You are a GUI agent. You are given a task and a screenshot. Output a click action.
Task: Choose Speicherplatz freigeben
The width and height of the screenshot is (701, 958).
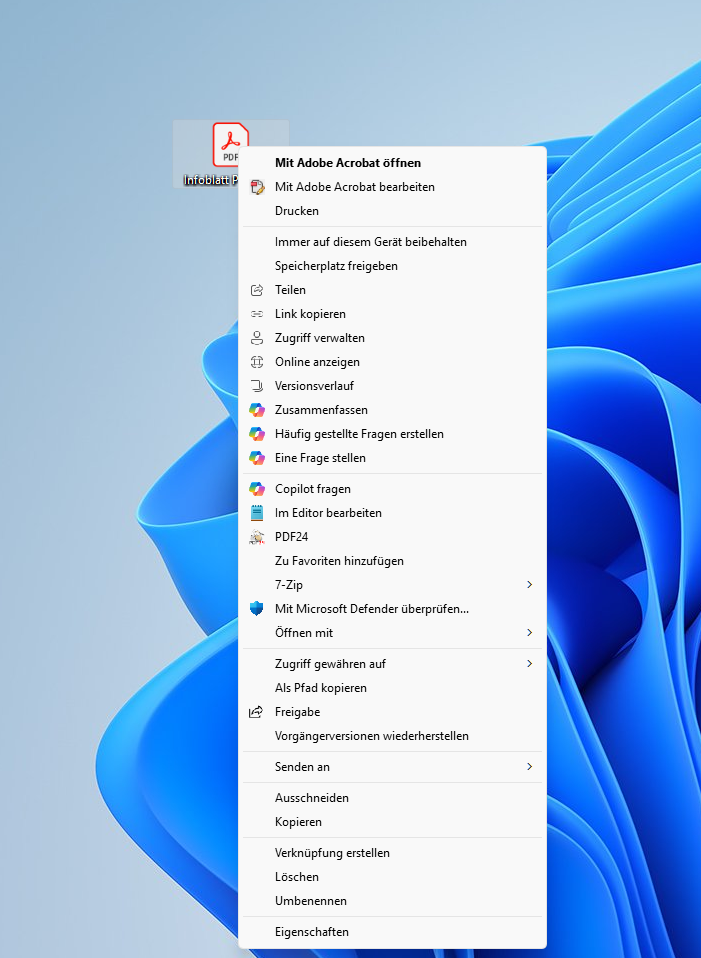[x=392, y=266]
